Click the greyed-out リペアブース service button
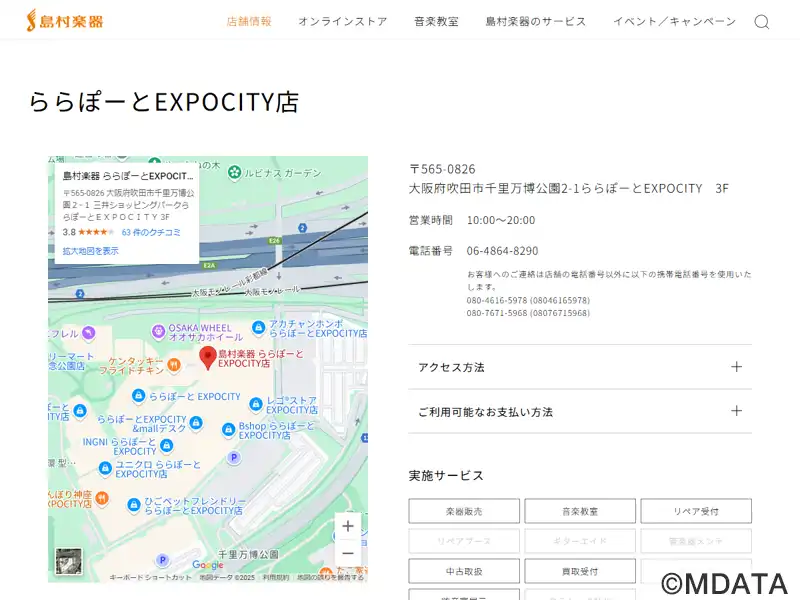The image size is (800, 600). 464,541
